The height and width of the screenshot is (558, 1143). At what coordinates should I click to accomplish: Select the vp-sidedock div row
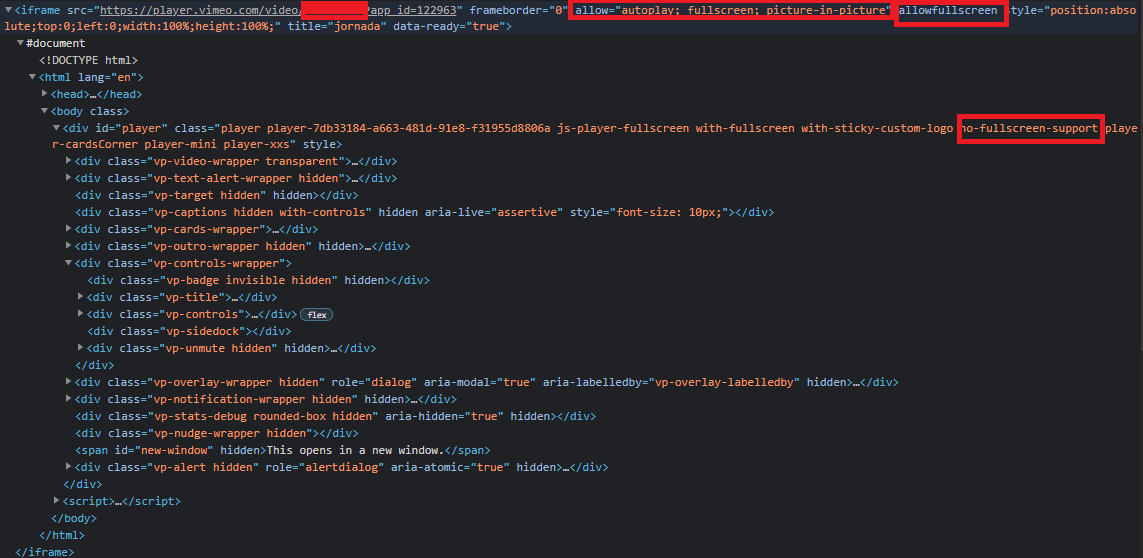(x=189, y=331)
